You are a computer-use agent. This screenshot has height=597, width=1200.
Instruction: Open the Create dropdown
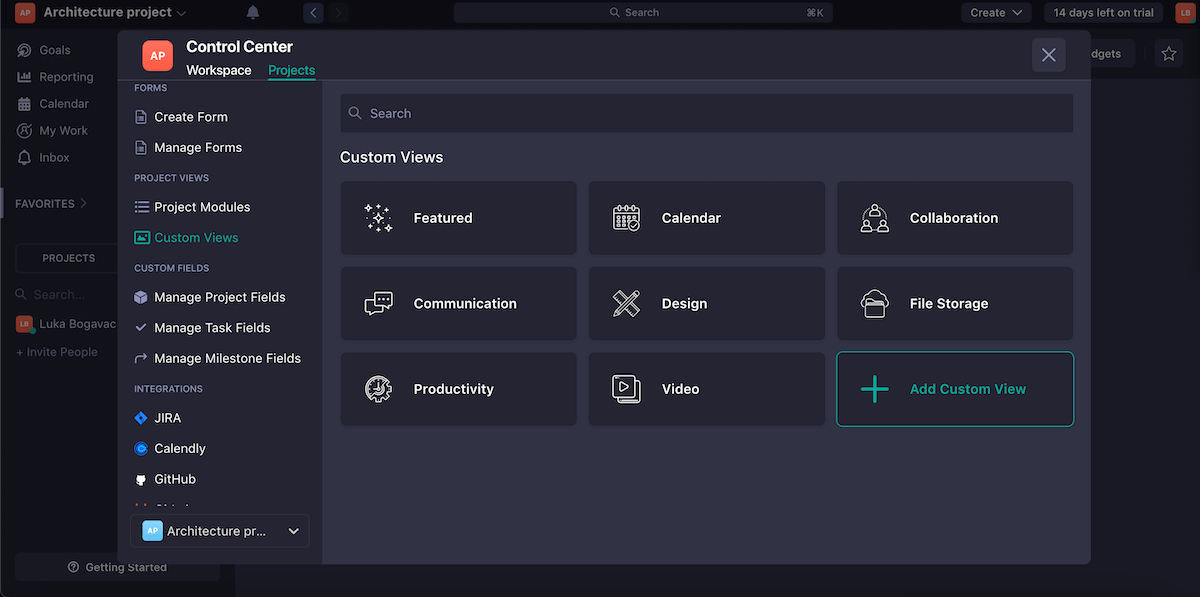pyautogui.click(x=995, y=12)
